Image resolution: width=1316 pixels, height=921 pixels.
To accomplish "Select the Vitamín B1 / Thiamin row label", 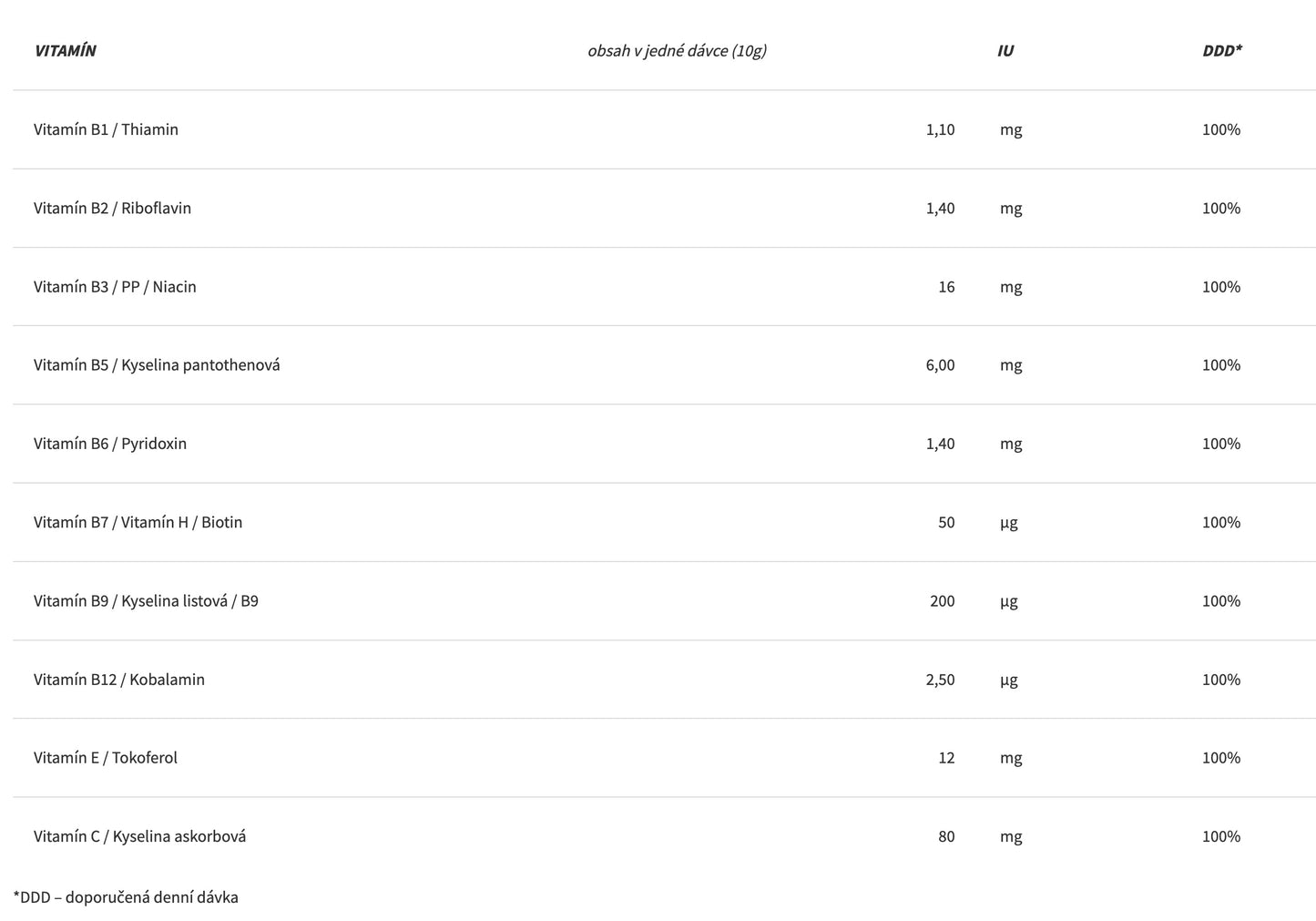I will pos(106,129).
